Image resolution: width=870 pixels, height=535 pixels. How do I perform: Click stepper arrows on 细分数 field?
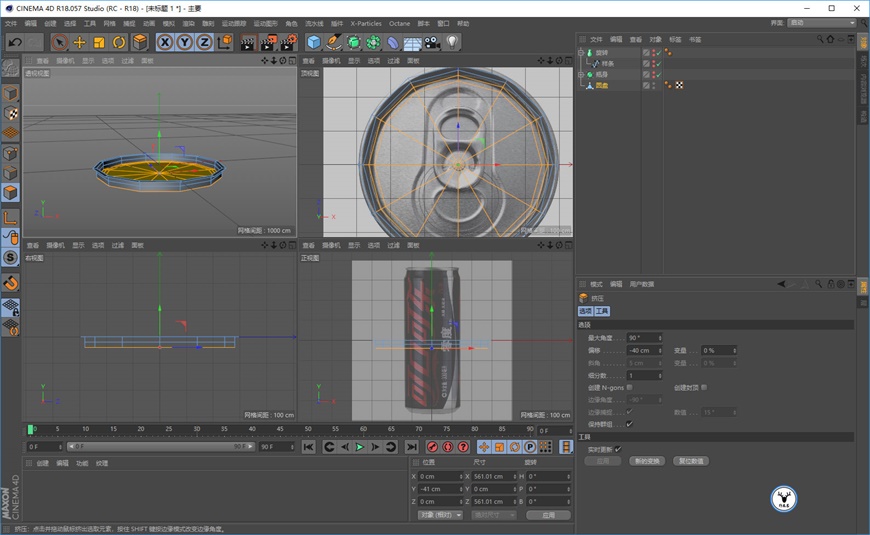[660, 376]
